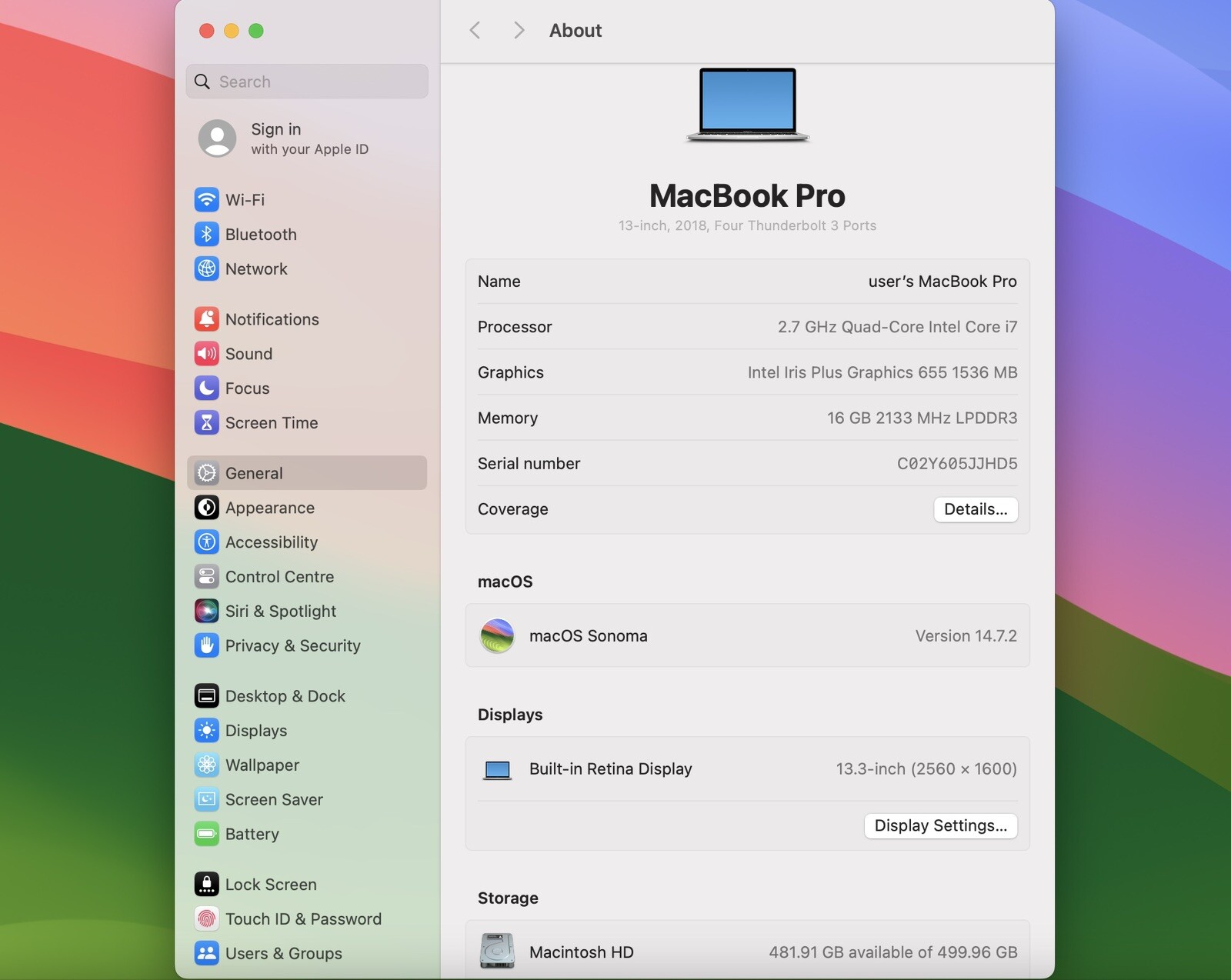The width and height of the screenshot is (1231, 980).
Task: Click the Built-in Retina Display label
Action: [x=611, y=769]
